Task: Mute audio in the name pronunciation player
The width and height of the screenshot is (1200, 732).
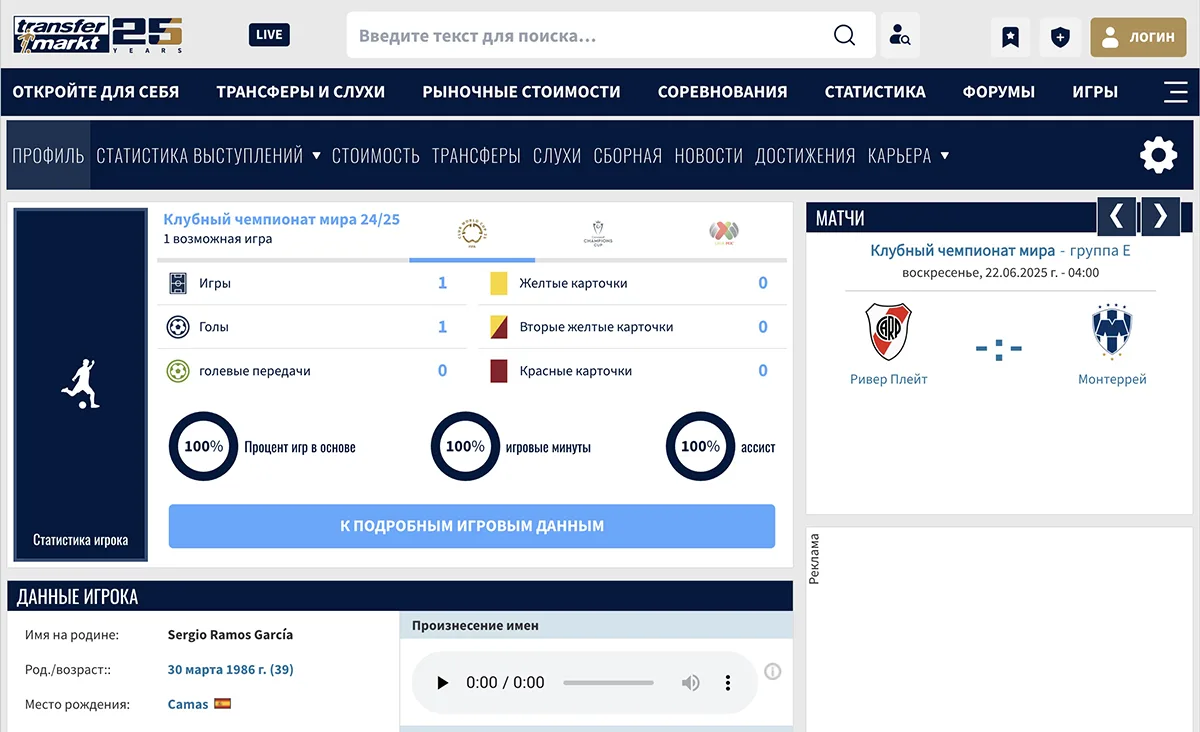Action: click(x=690, y=682)
